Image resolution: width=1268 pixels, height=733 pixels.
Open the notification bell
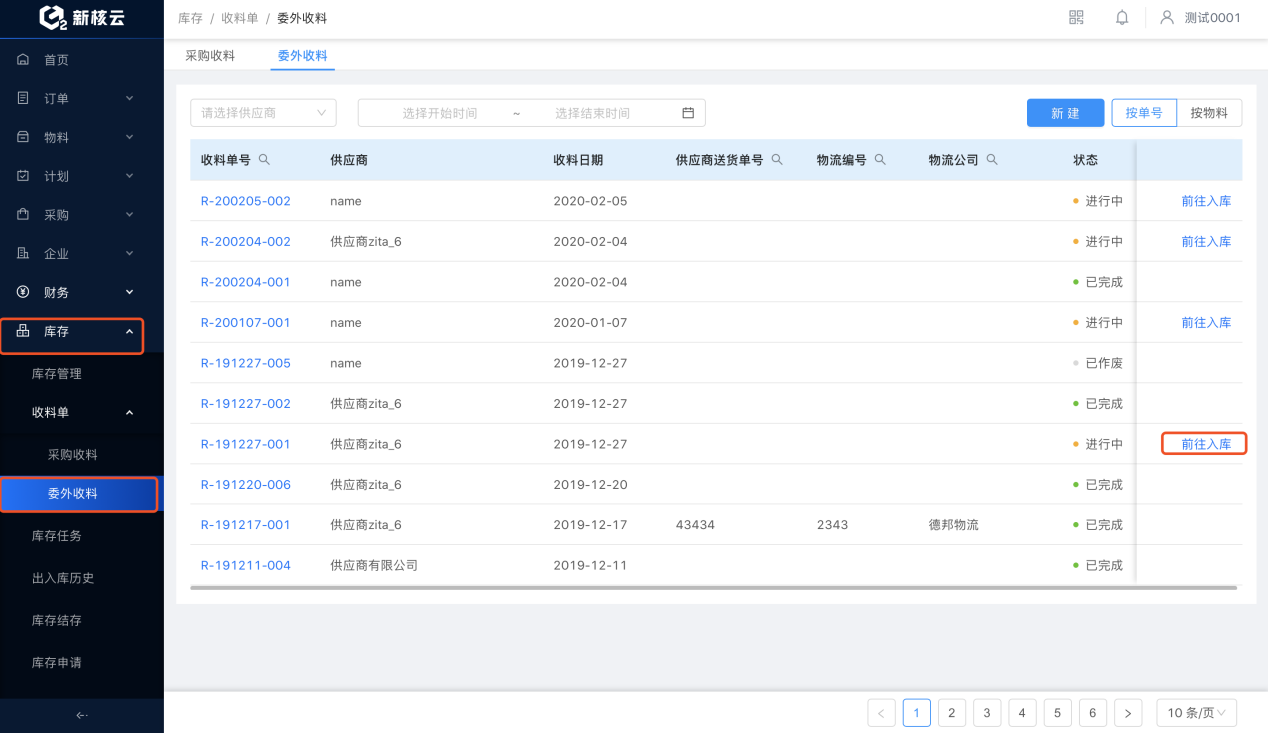pos(1122,17)
